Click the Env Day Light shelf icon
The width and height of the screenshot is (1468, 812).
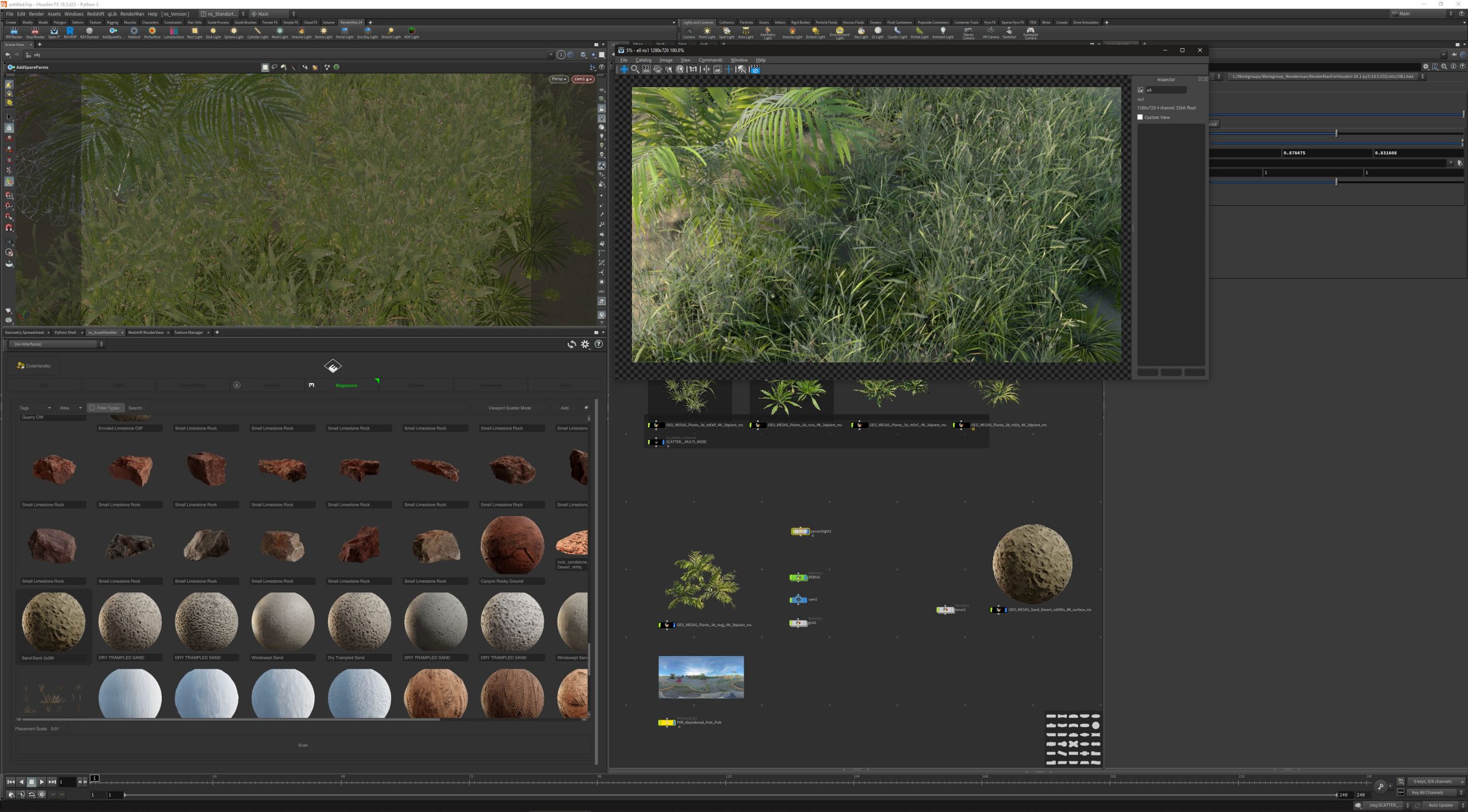[x=367, y=32]
